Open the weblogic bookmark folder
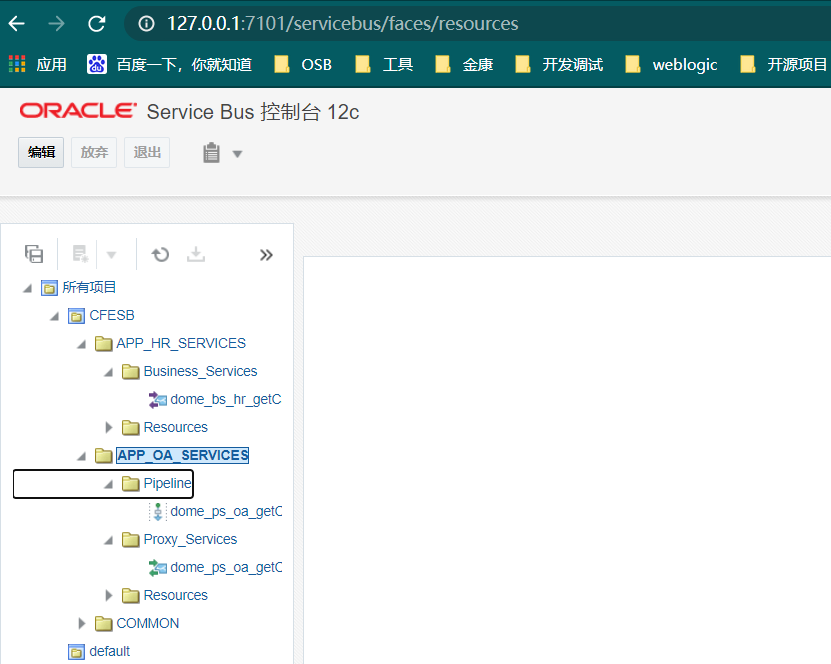 (x=671, y=65)
